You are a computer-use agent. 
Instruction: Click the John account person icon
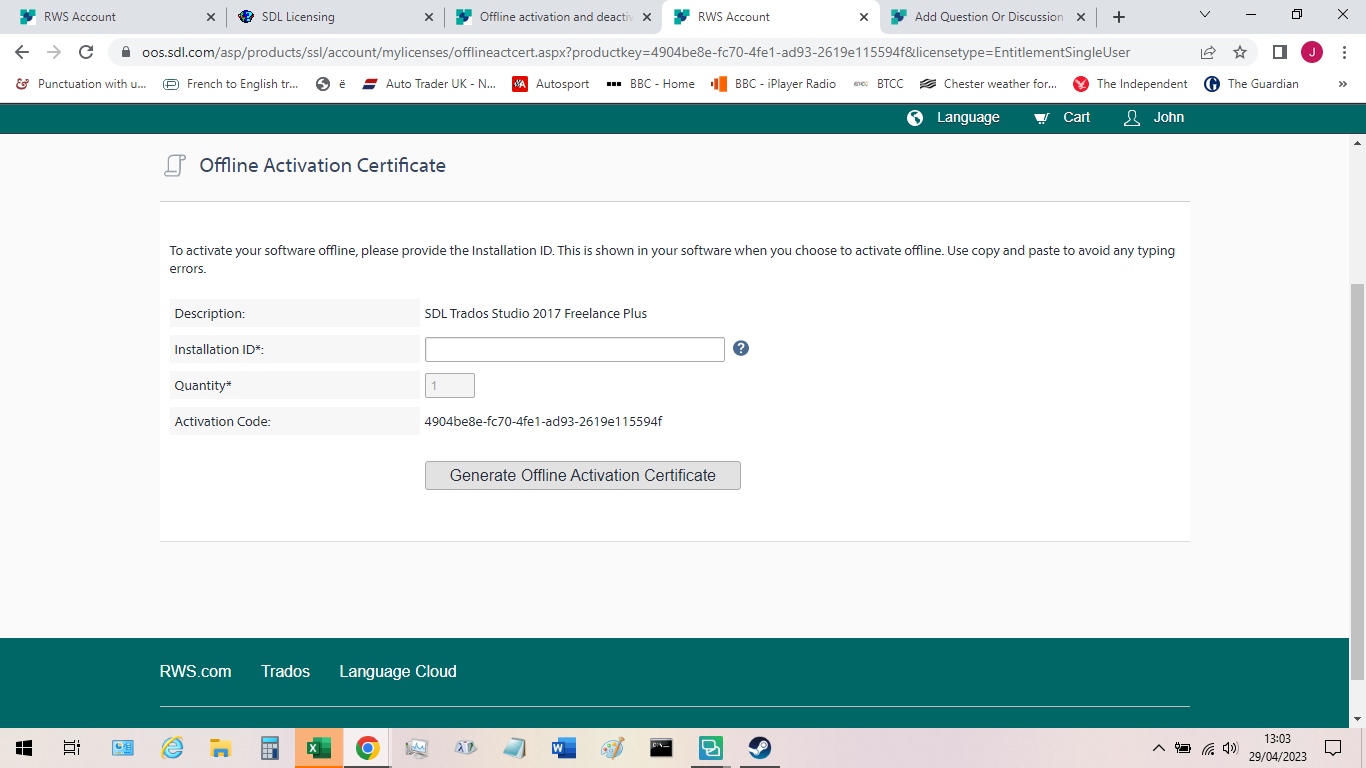(1131, 117)
